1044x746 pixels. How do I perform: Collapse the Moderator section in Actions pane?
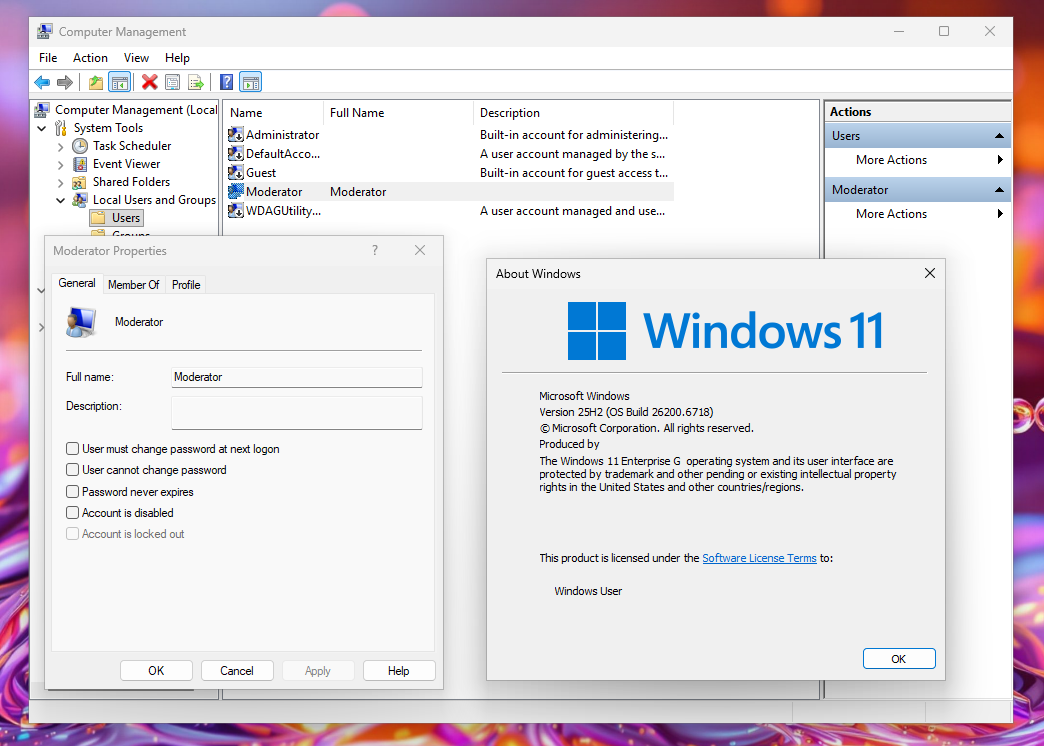(x=999, y=190)
